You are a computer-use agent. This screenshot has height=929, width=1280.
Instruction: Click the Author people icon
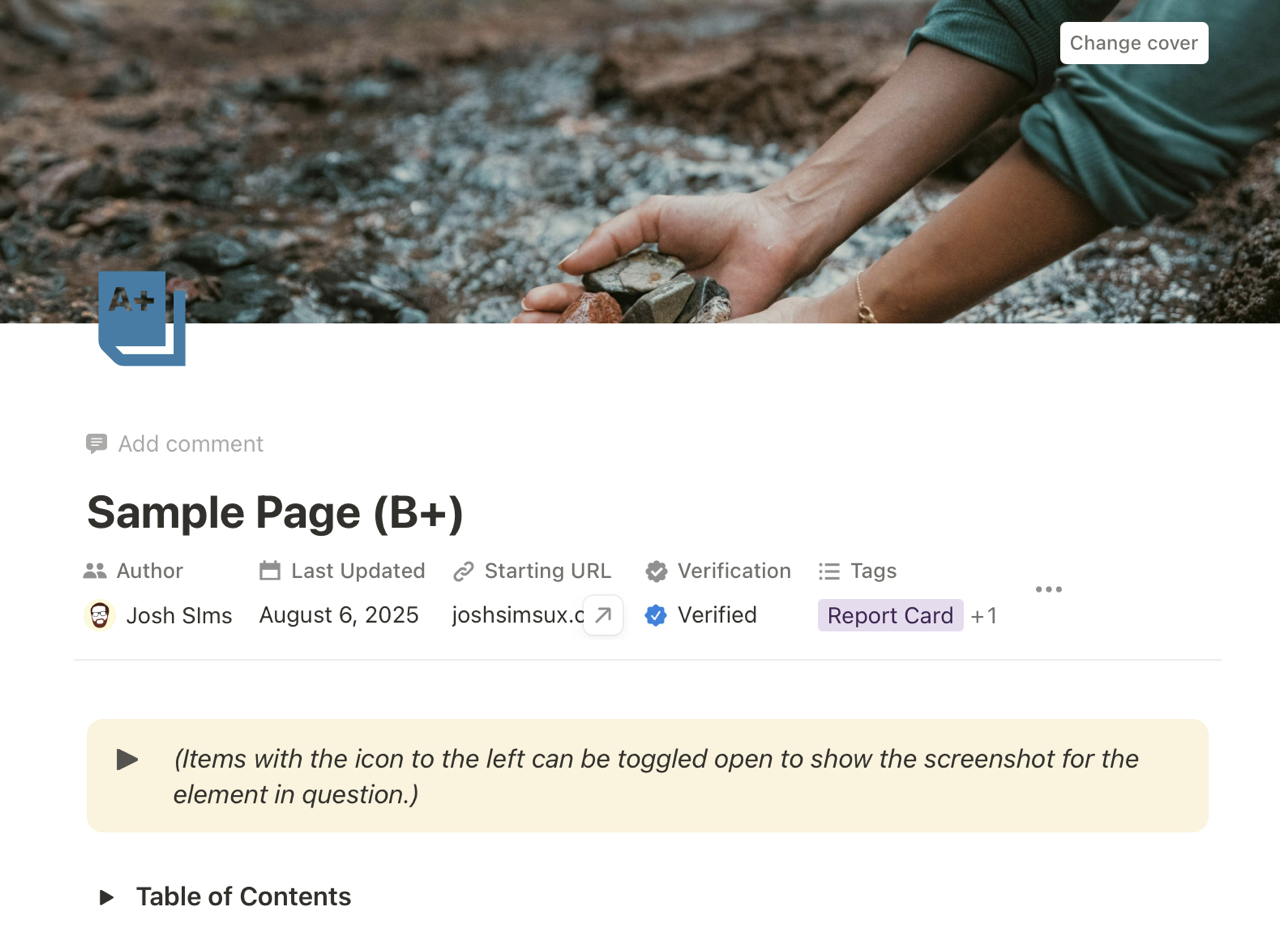[95, 571]
